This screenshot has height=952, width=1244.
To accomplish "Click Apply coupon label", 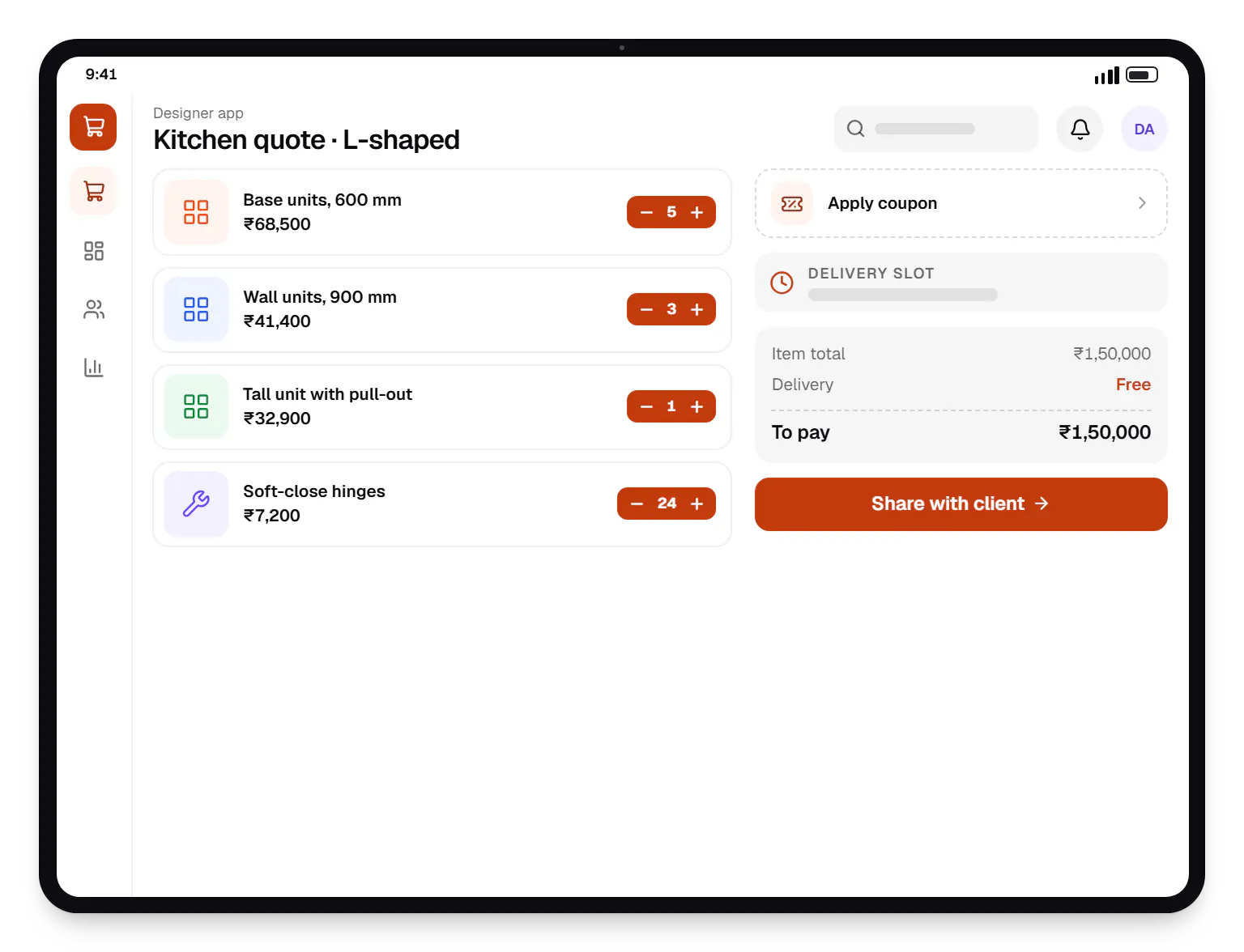I will click(x=882, y=203).
